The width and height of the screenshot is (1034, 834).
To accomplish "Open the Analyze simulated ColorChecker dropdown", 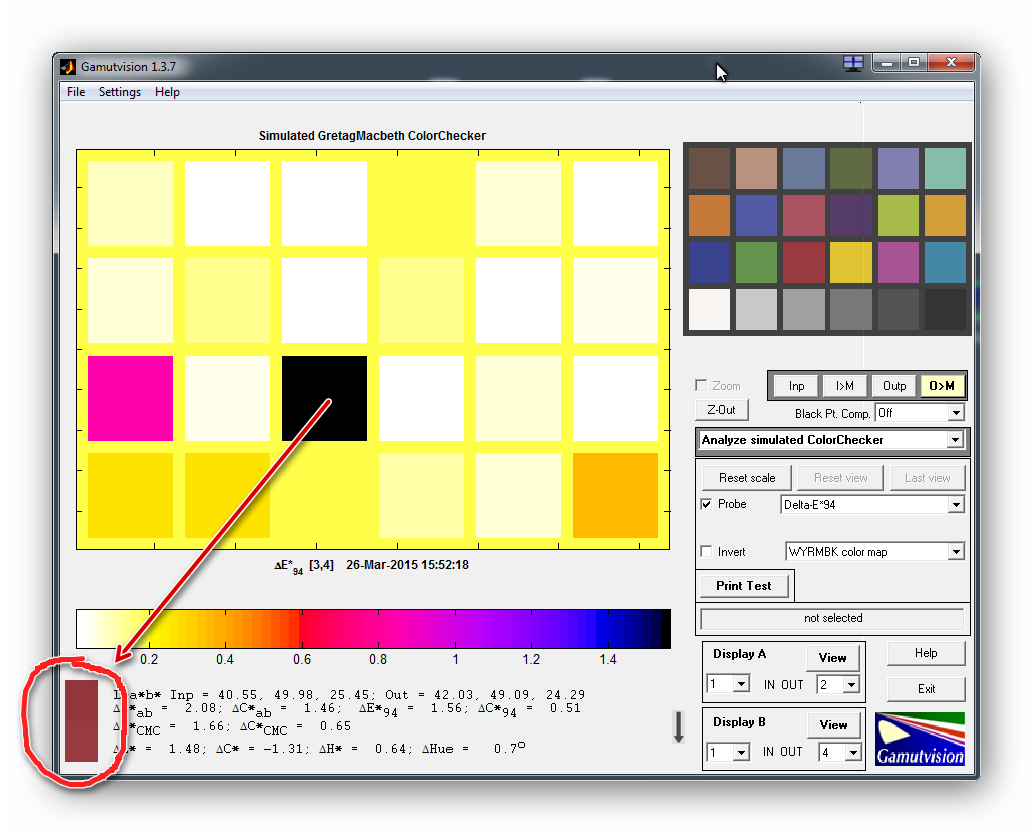I will point(954,440).
